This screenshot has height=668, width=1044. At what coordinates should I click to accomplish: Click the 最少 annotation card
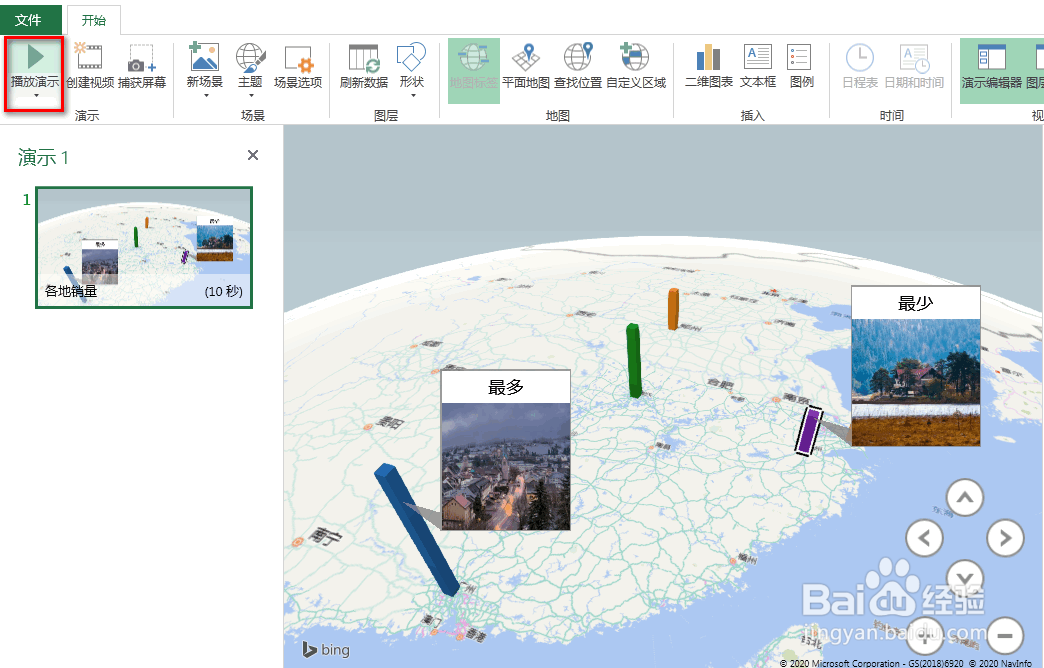click(915, 366)
